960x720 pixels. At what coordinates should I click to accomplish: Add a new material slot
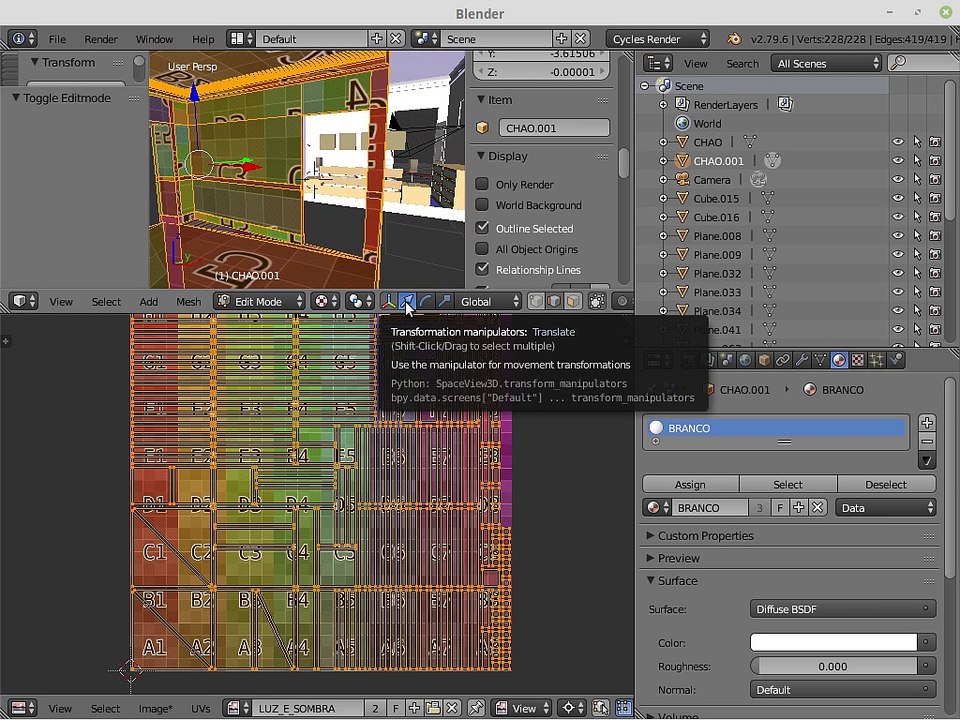pos(927,422)
